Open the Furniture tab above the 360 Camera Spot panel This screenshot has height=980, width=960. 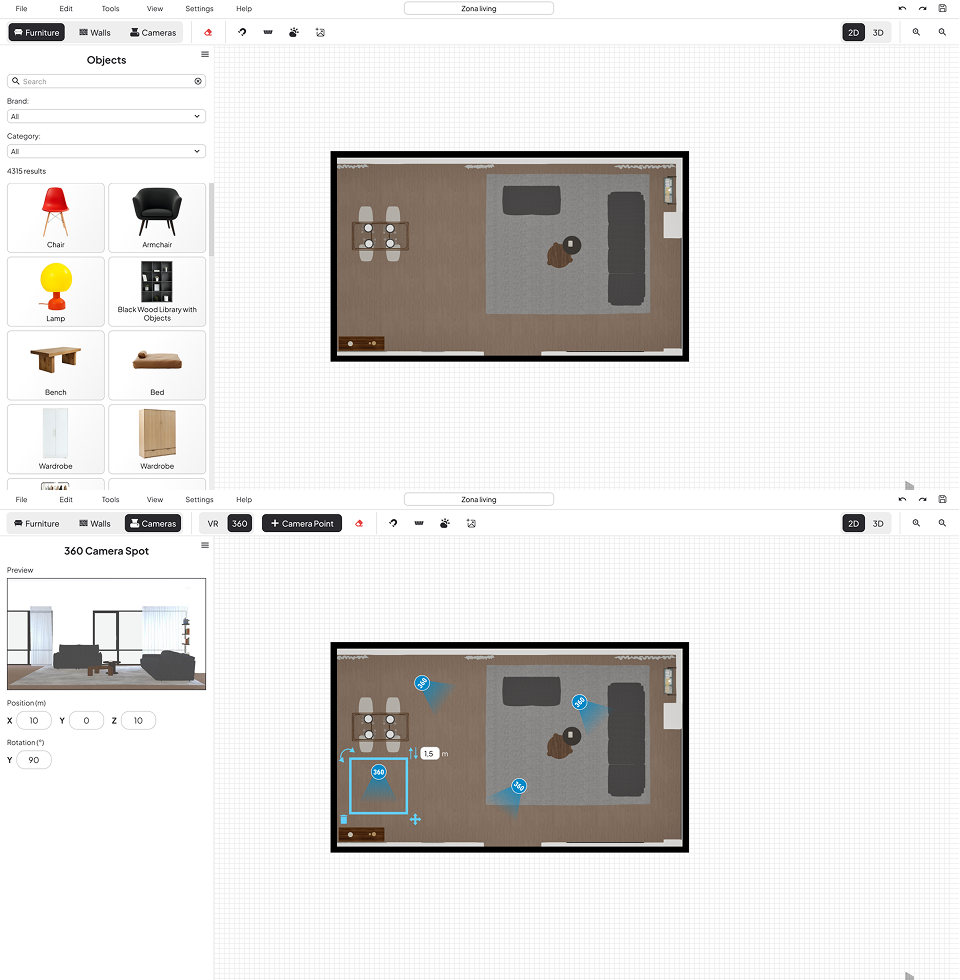click(x=36, y=523)
